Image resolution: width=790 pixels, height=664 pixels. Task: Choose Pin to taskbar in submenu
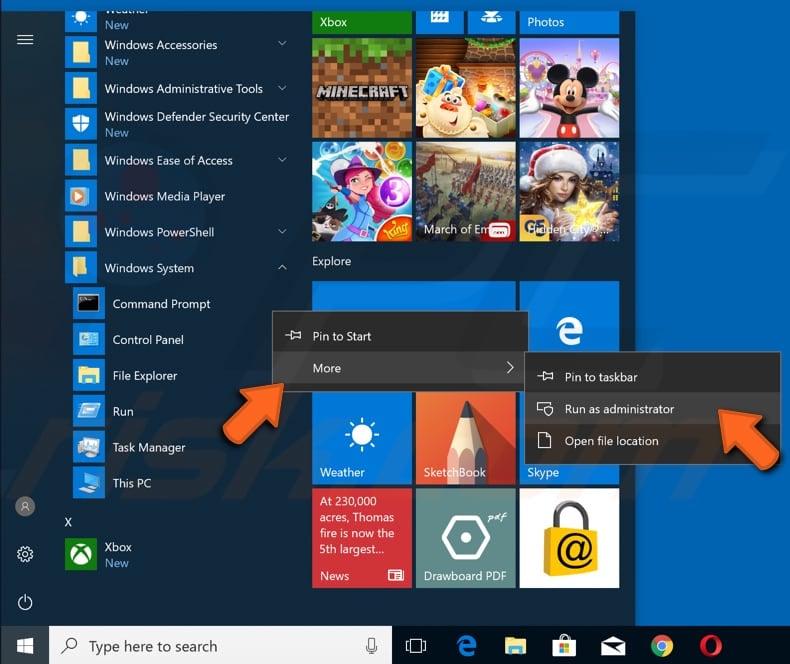[x=652, y=377]
